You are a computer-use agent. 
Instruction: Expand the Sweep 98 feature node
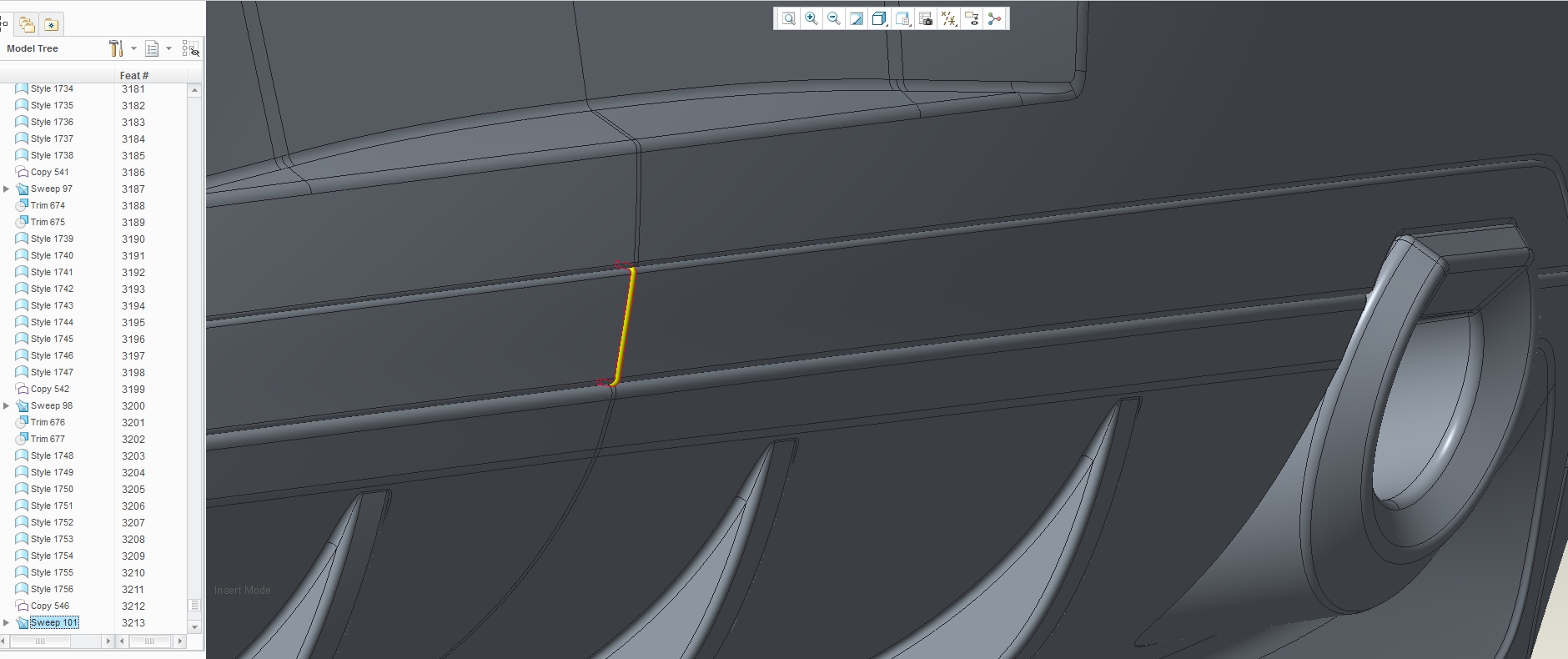(x=7, y=405)
